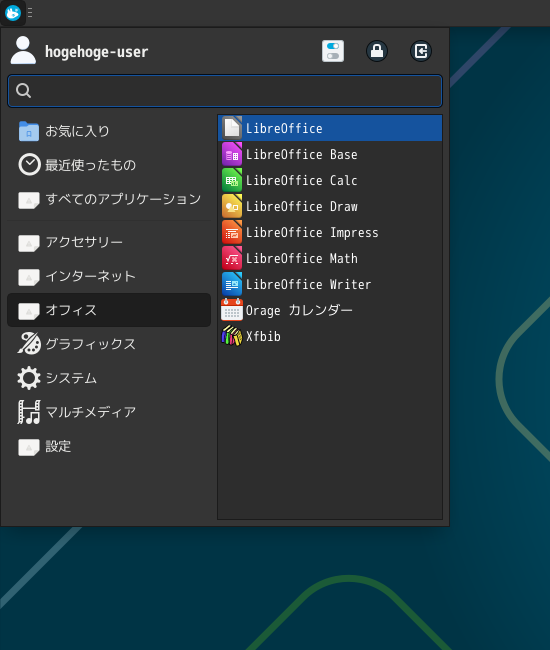The width and height of the screenshot is (550, 650).
Task: Launch Orage カレンダー text entry
Action: 299,310
